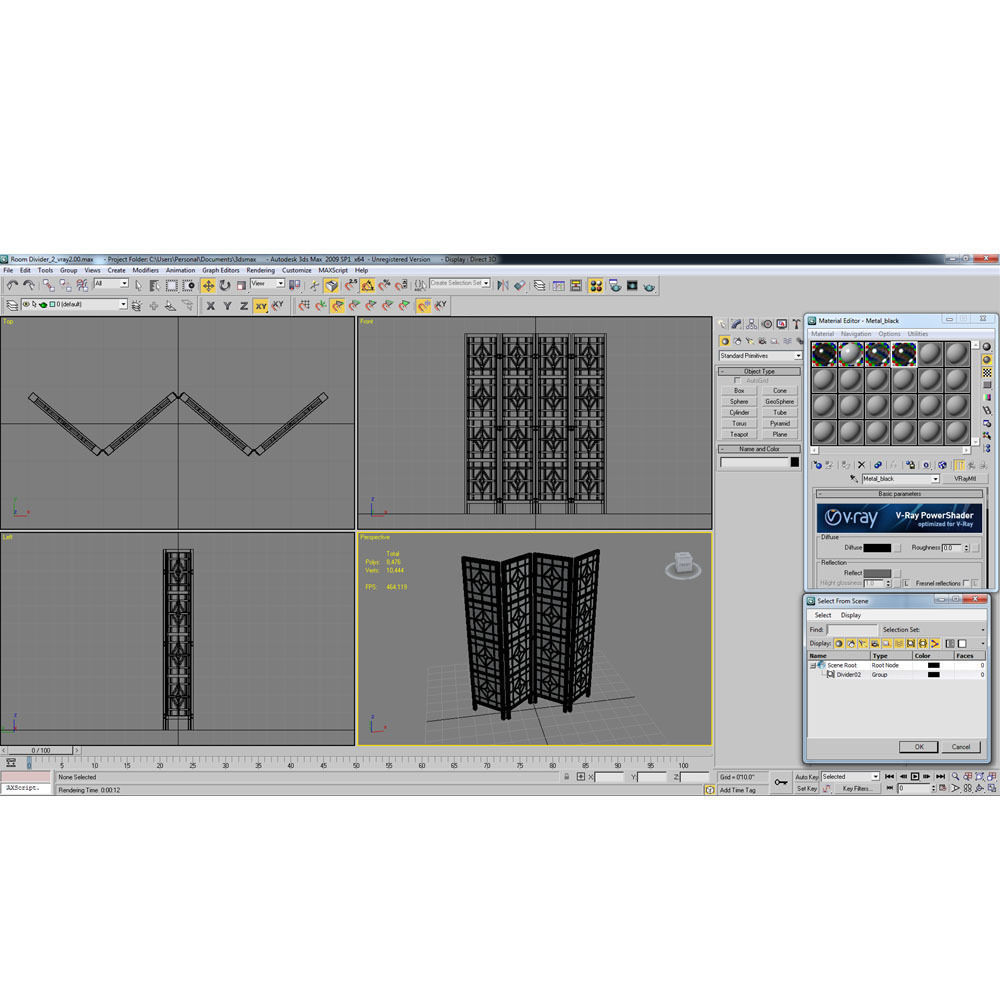Open the Utilities hammer panel tab
The width and height of the screenshot is (1000, 1000).
796,324
